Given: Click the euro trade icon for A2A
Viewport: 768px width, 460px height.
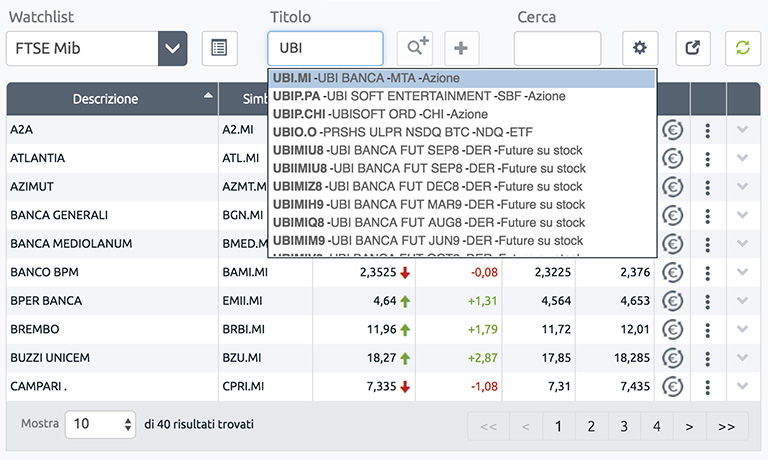Looking at the screenshot, I should coord(672,130).
